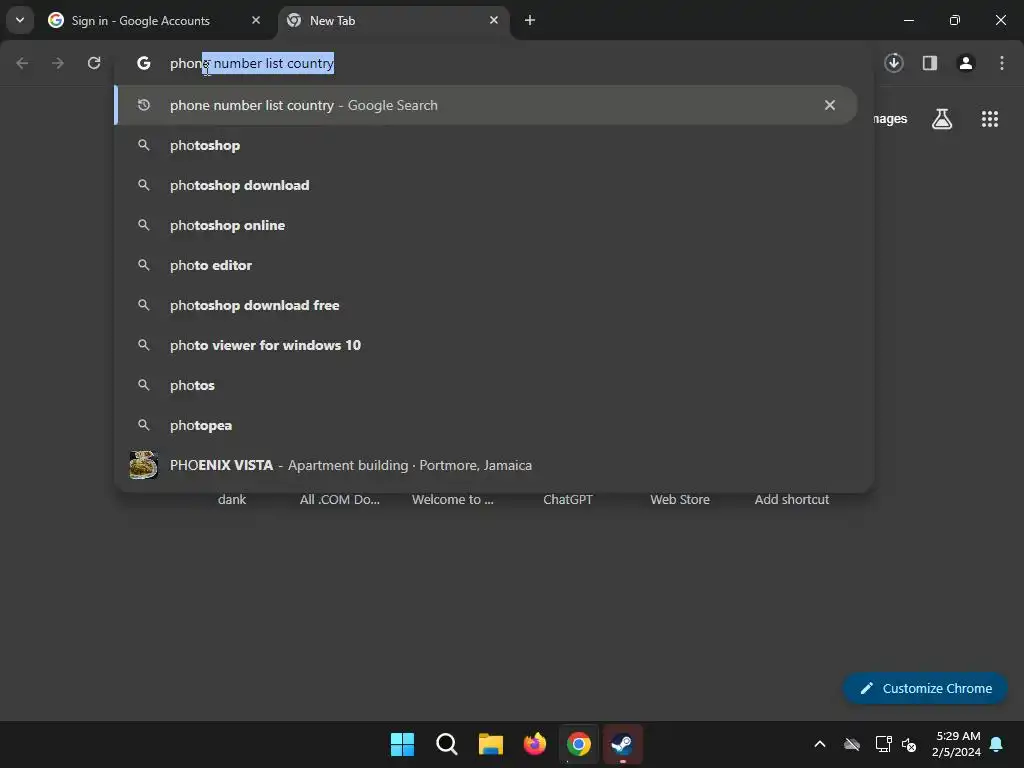The image size is (1024, 768).
Task: Click Add shortcut
Action: [792, 500]
